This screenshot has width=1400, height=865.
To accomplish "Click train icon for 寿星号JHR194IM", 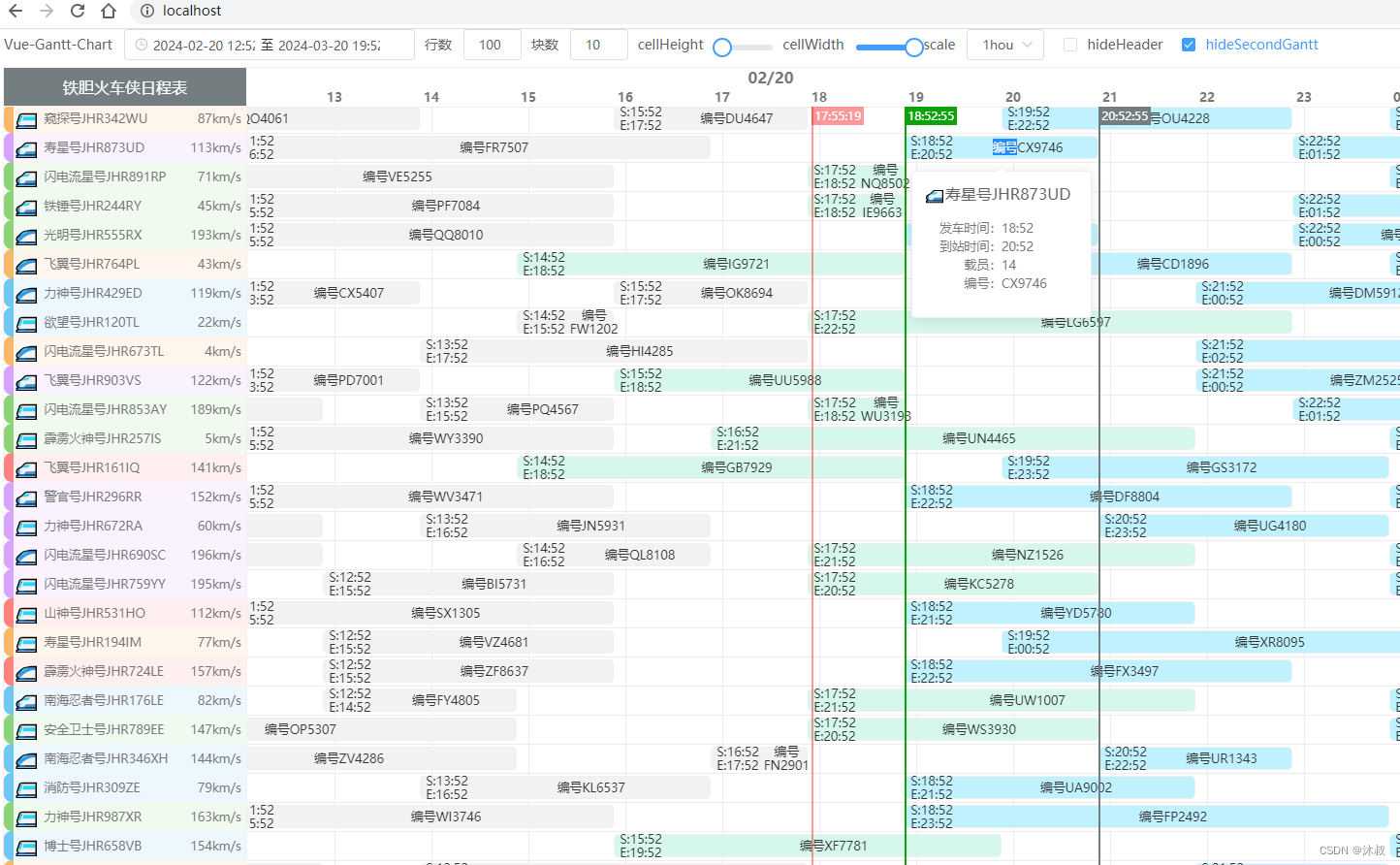I will click(26, 643).
